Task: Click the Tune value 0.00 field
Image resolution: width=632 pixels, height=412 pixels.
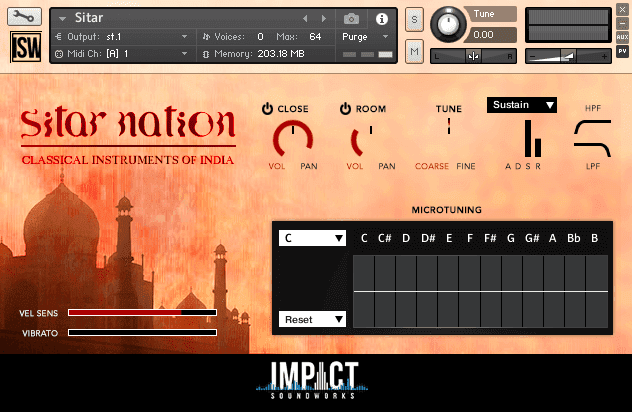Action: tap(491, 35)
